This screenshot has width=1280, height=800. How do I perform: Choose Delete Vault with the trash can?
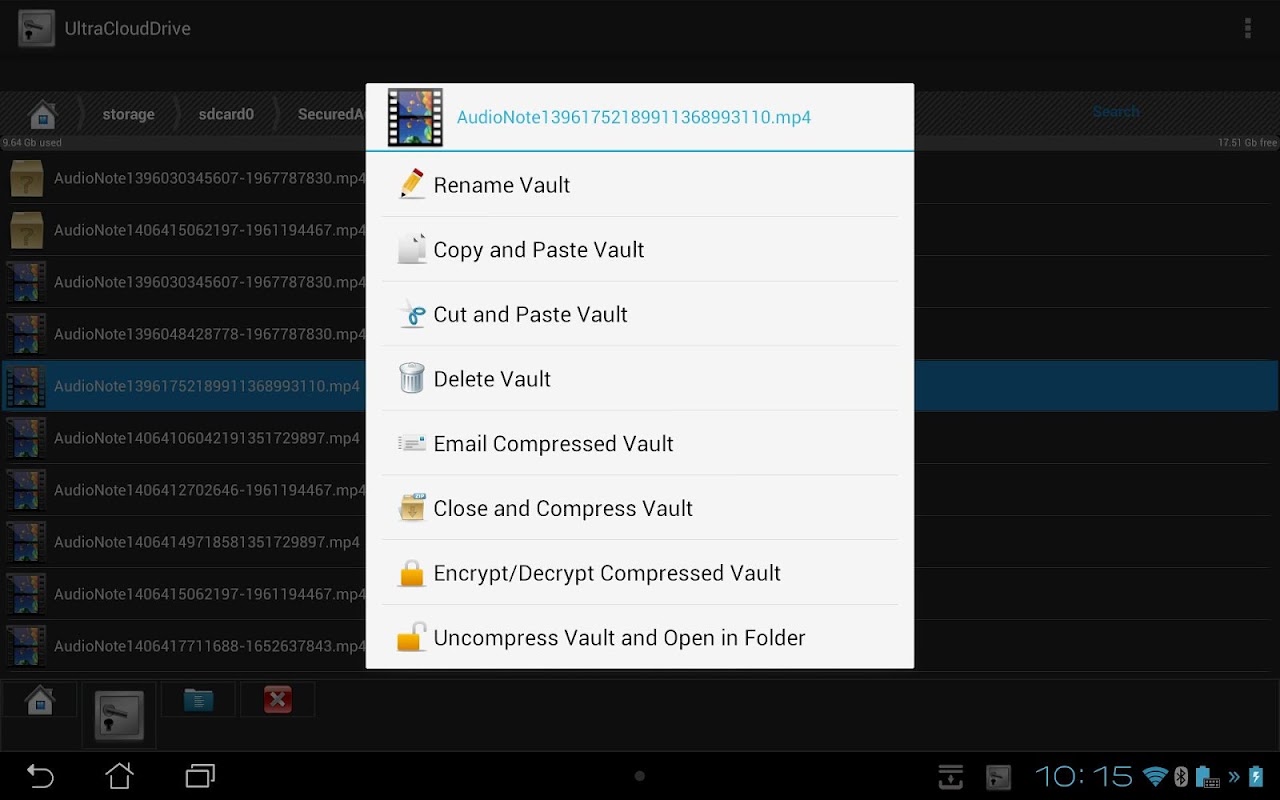coord(640,379)
